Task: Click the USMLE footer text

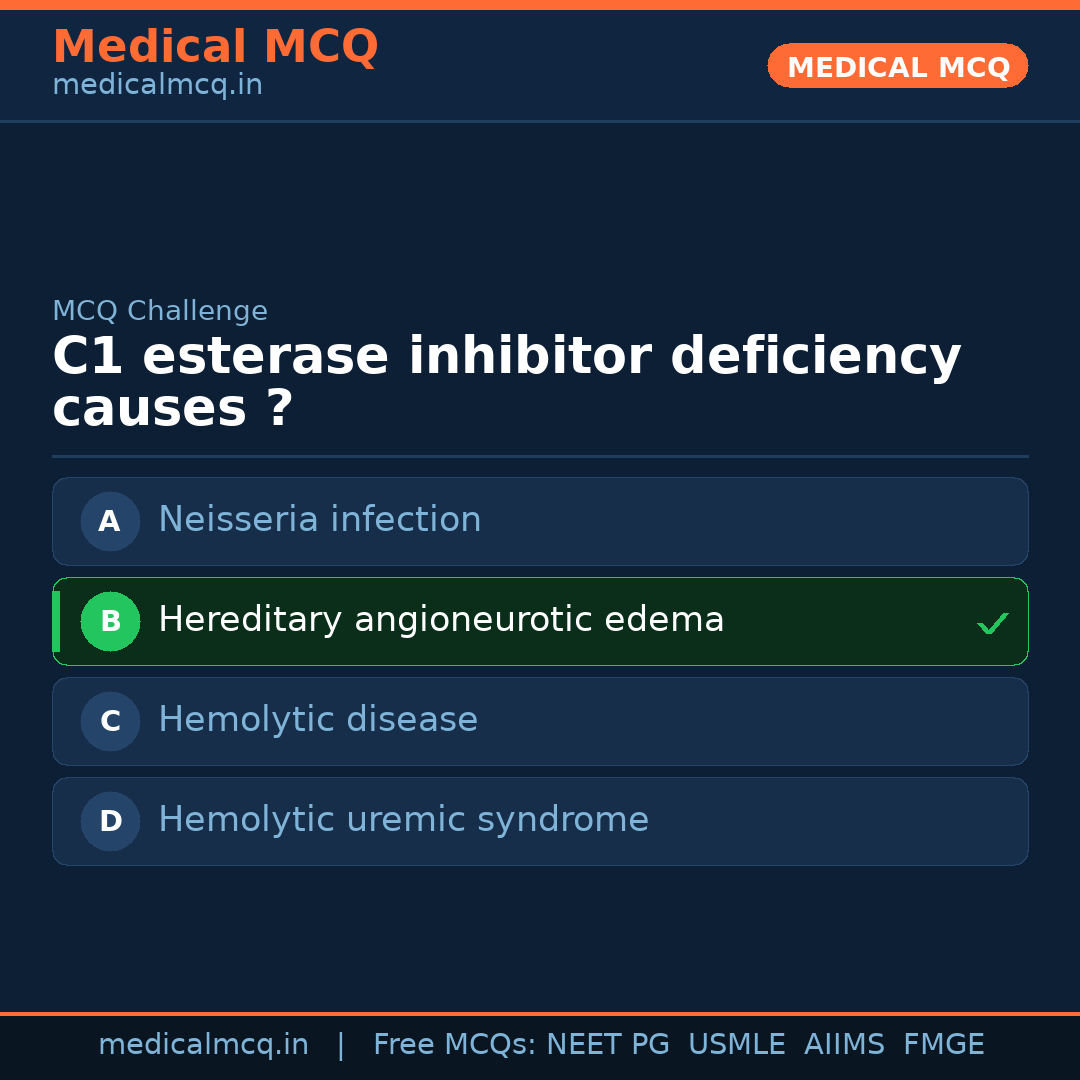Action: [x=736, y=1045]
